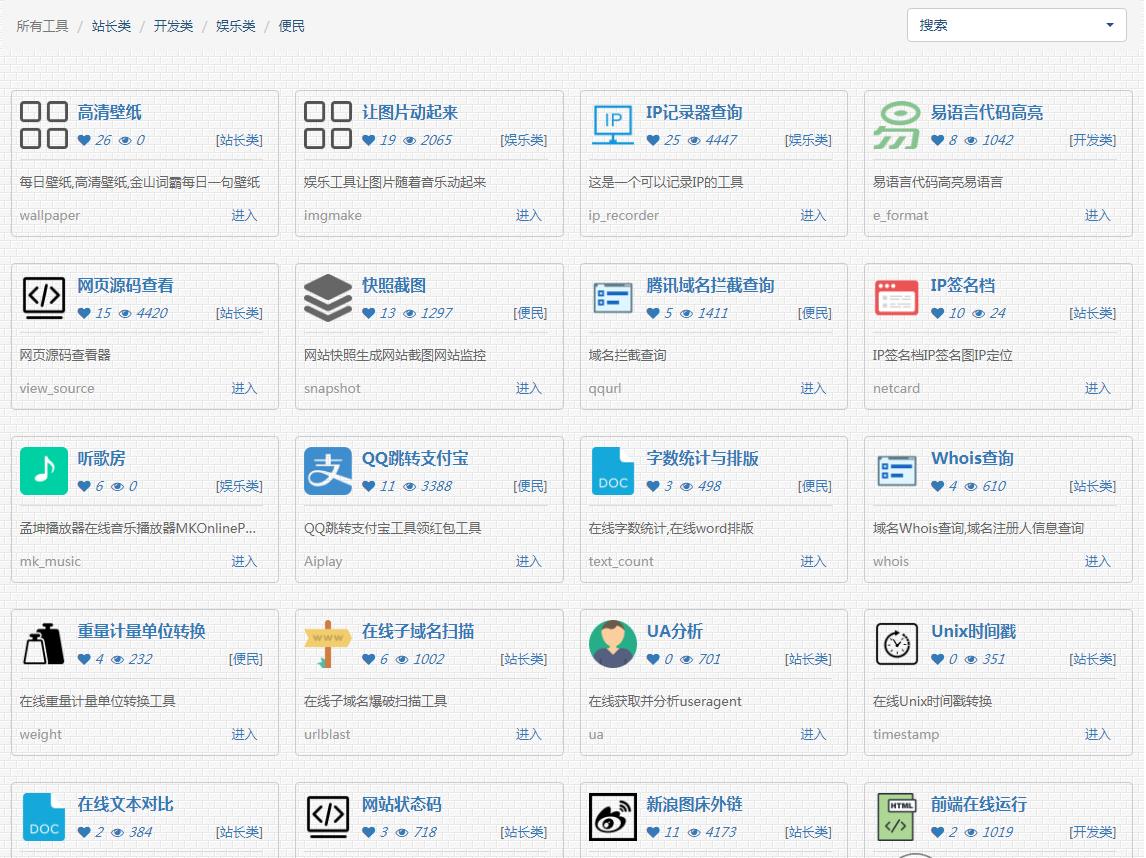Select the 所有工具 category tab

click(x=42, y=26)
